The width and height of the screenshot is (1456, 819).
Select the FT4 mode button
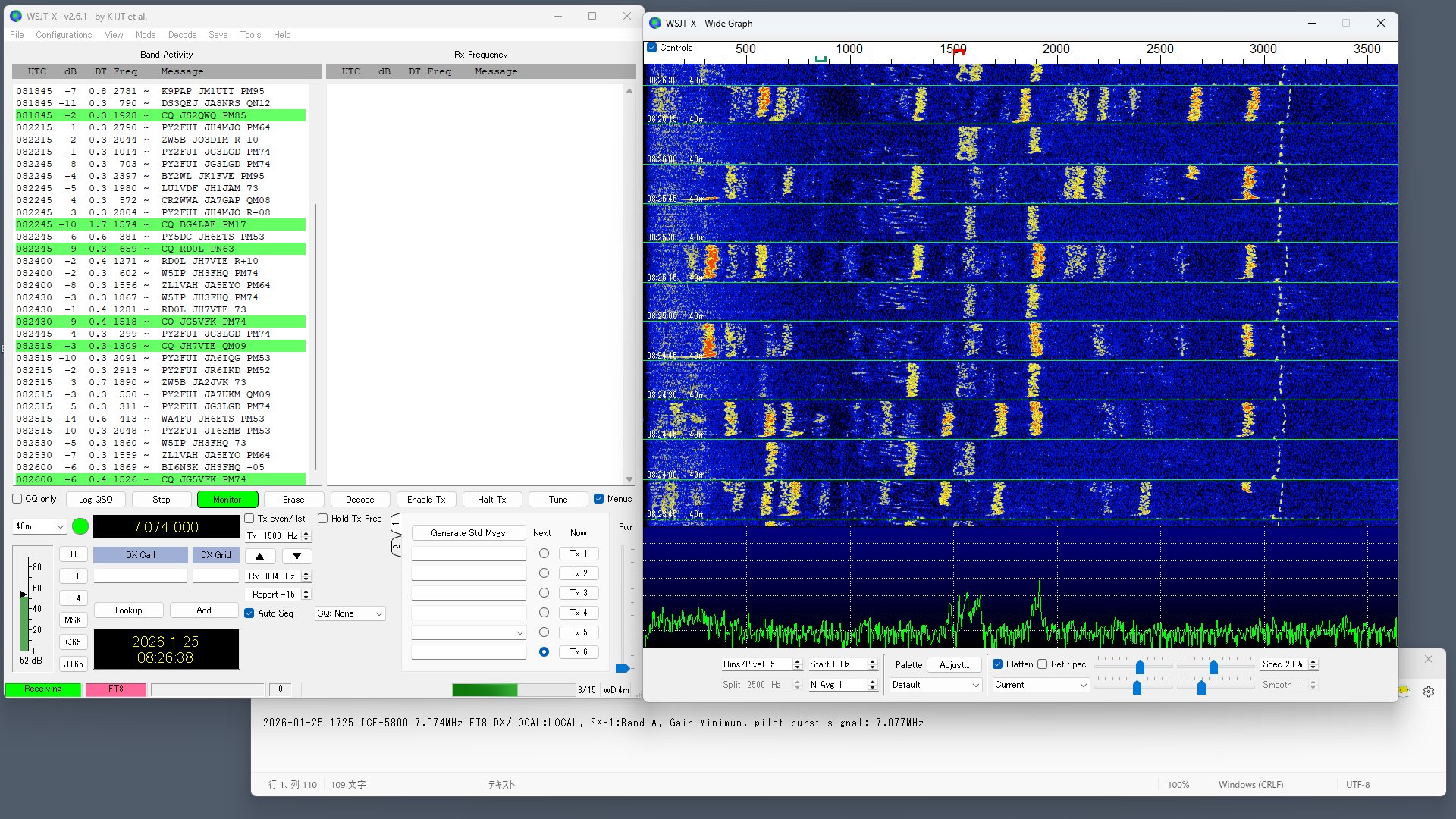[x=73, y=598]
